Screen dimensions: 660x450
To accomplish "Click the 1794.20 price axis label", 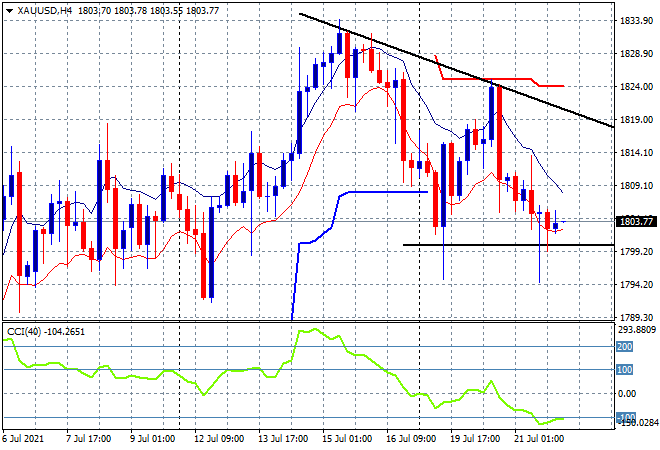I will pyautogui.click(x=636, y=285).
